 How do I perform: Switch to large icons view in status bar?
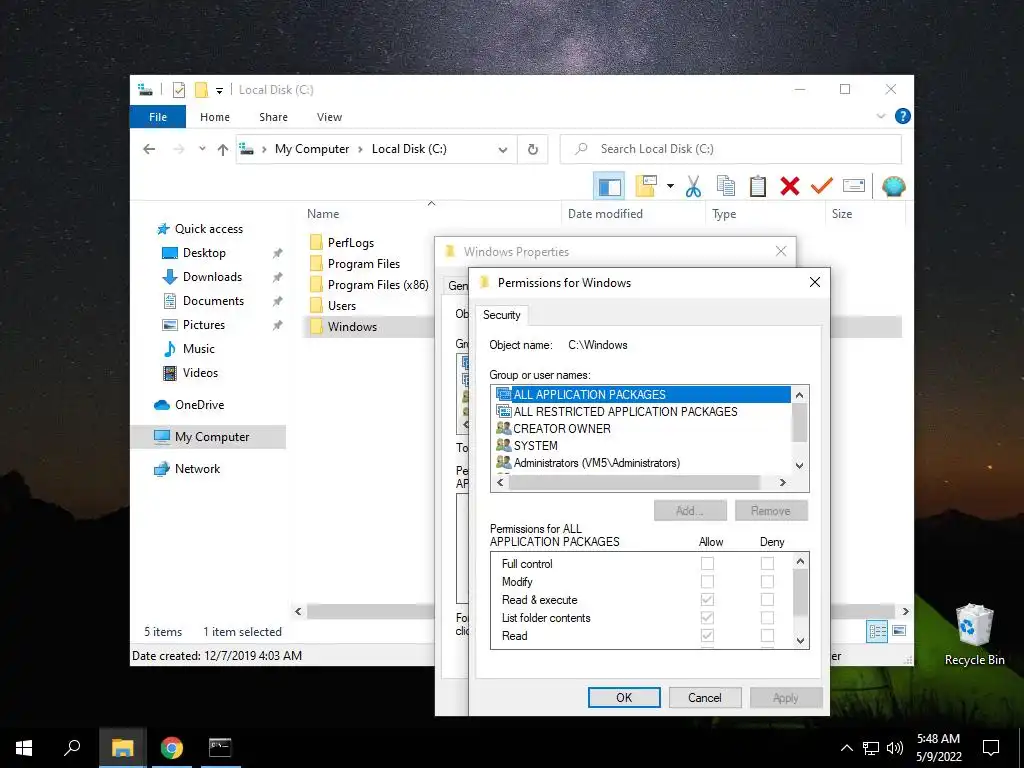899,631
